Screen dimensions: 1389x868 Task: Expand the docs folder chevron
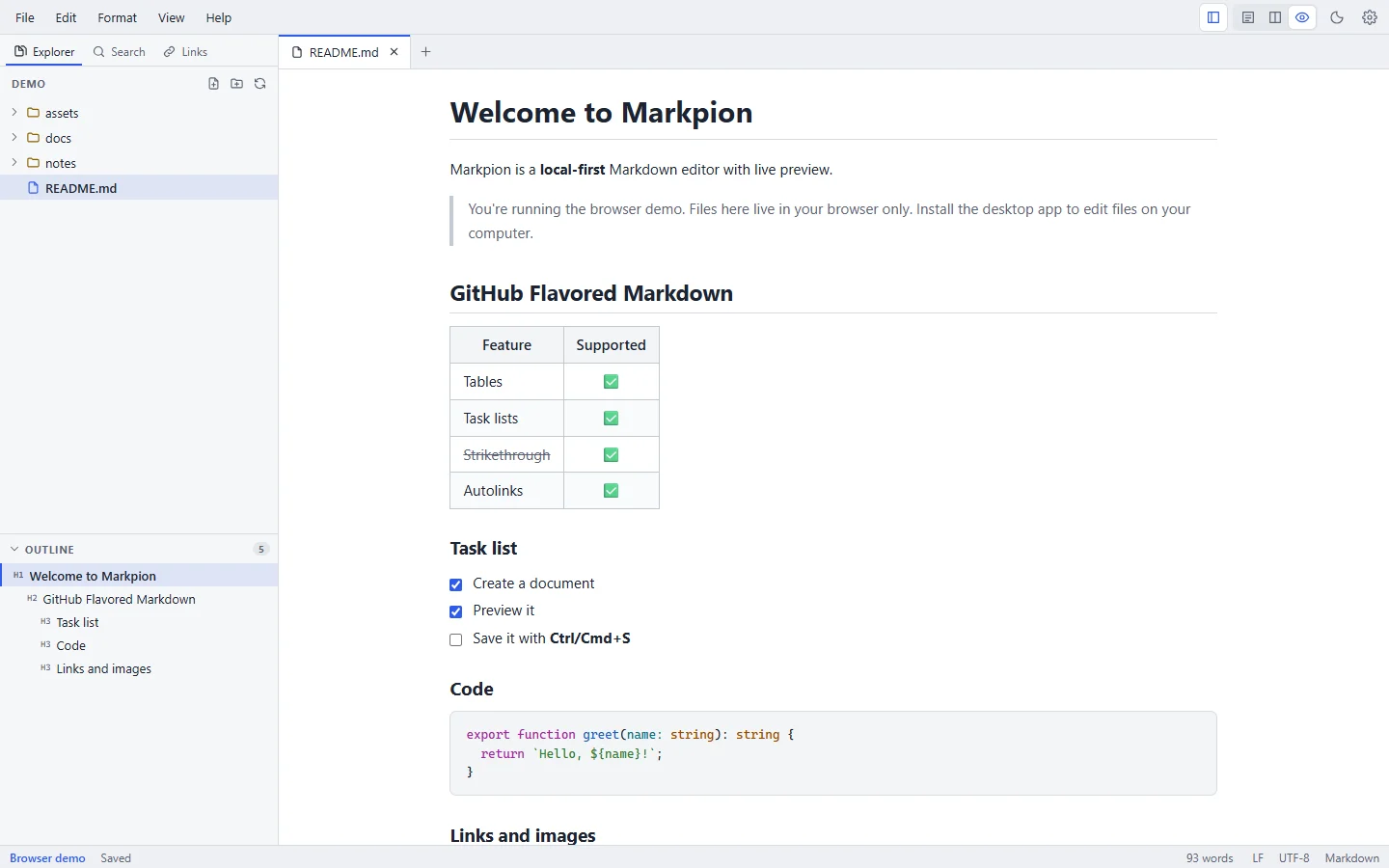14,138
